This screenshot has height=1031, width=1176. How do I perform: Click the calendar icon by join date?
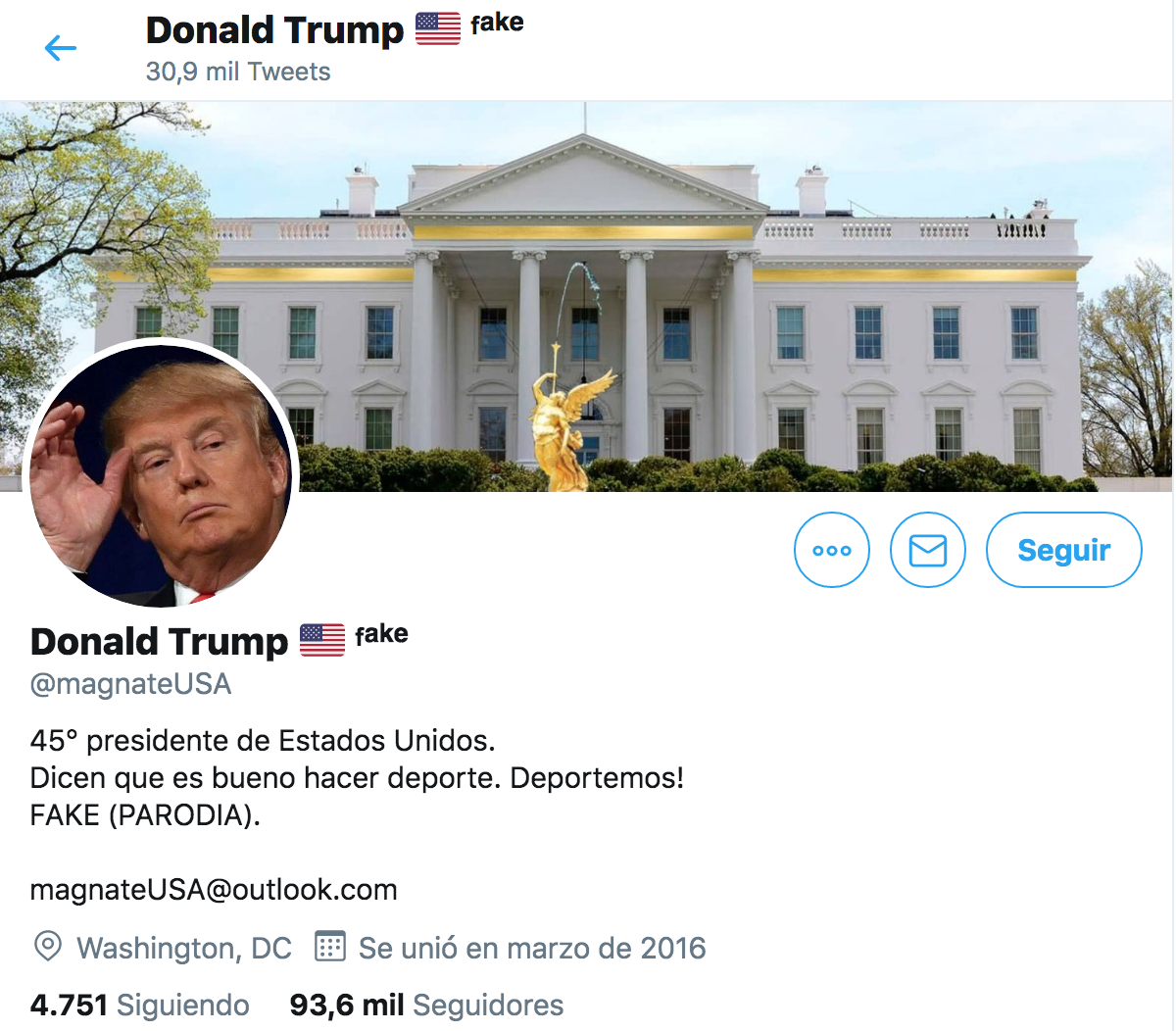(329, 947)
